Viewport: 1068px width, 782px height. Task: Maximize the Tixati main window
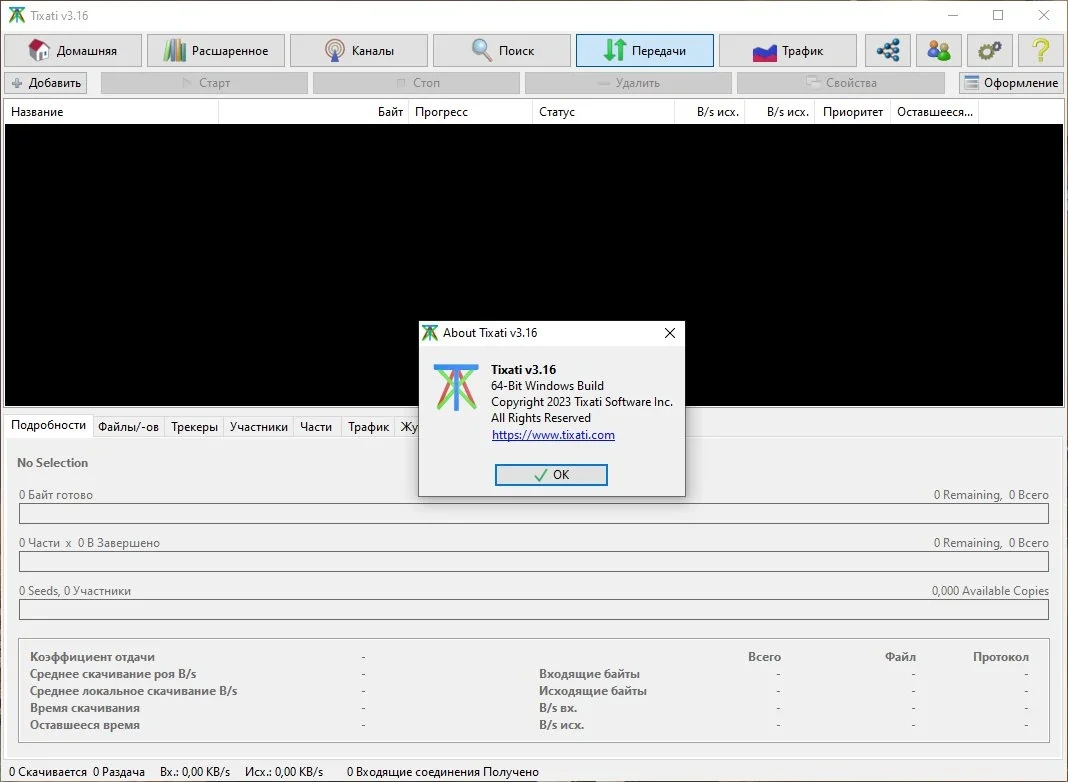point(998,15)
